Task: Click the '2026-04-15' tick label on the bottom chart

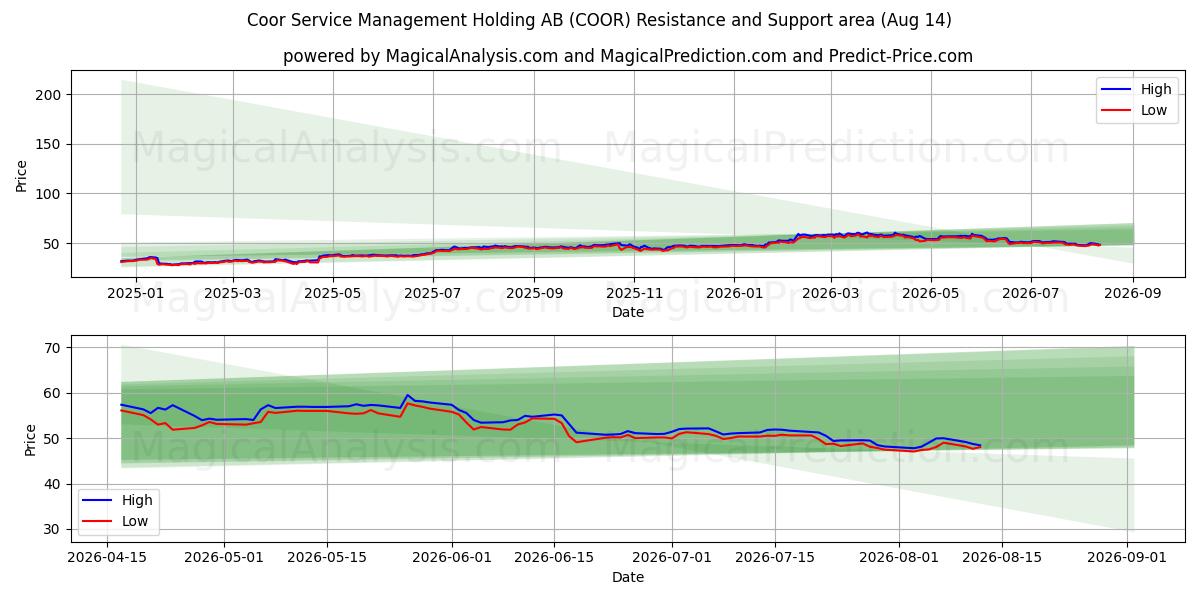Action: (x=107, y=558)
